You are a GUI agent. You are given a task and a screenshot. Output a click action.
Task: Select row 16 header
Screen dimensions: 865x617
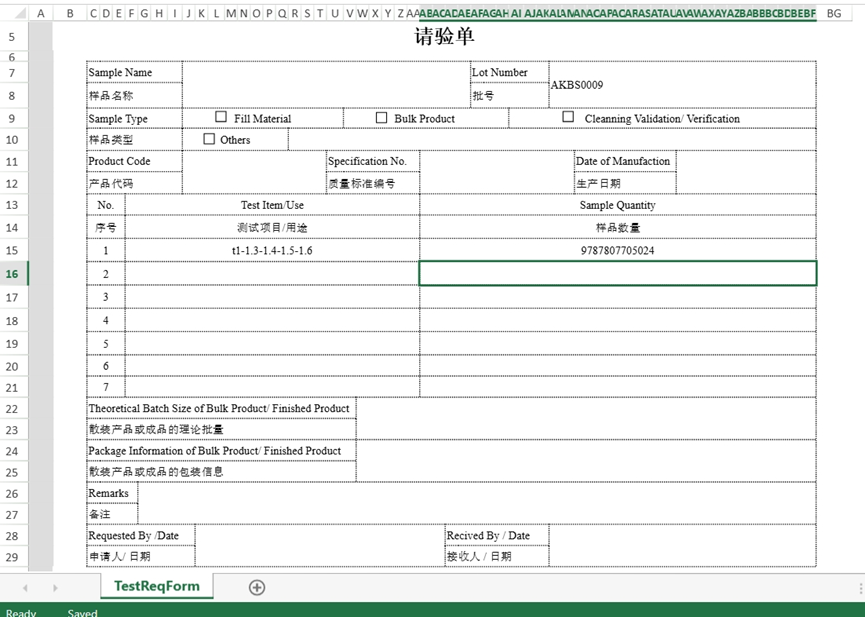pos(13,274)
